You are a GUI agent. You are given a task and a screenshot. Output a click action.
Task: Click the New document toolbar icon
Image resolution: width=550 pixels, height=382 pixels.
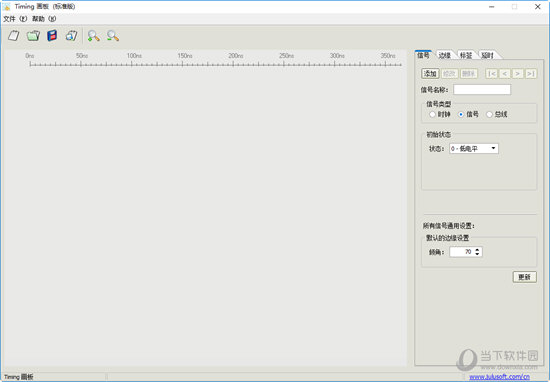14,35
